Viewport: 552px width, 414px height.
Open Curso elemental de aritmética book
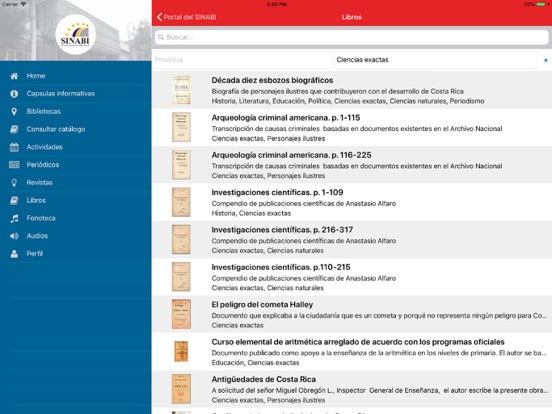[x=352, y=352]
